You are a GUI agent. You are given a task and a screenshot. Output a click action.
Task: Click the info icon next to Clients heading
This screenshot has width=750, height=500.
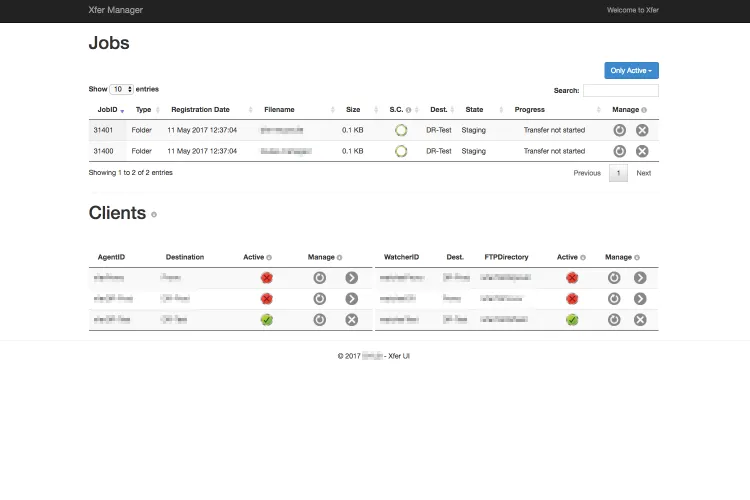point(154,214)
